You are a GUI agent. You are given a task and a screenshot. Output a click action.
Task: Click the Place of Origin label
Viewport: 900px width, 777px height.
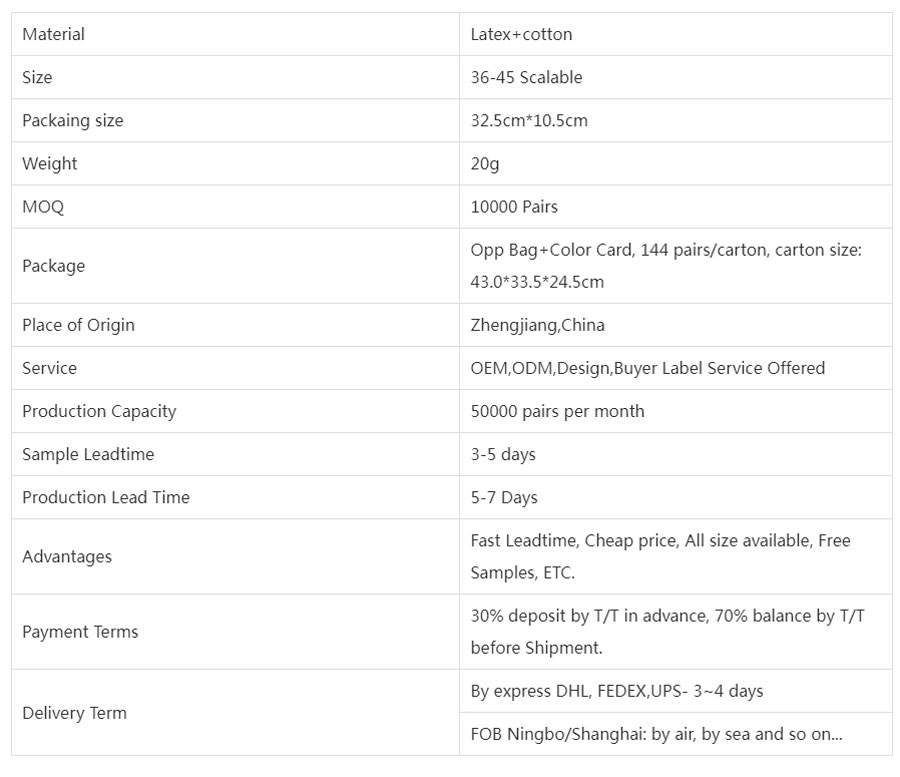78,325
